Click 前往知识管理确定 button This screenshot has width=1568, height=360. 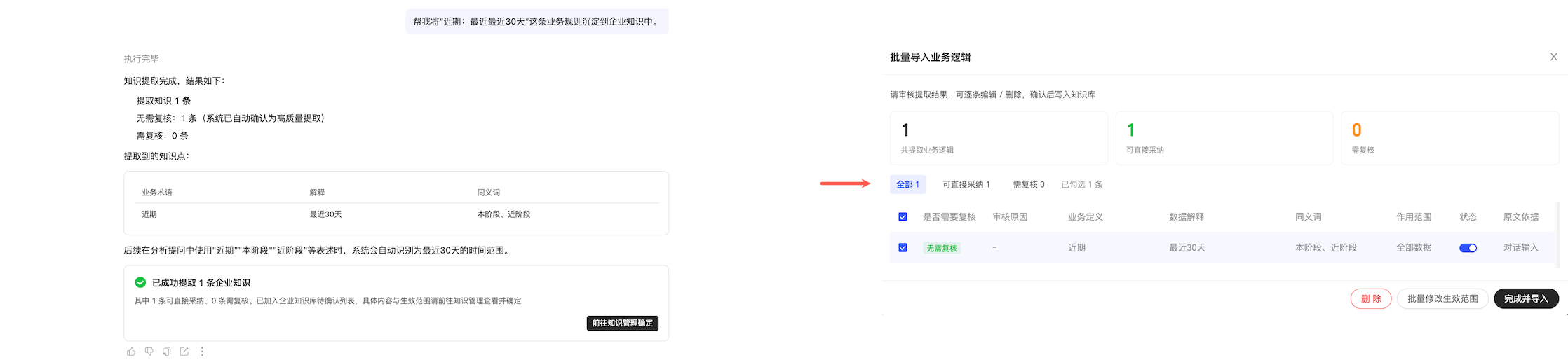[x=622, y=323]
